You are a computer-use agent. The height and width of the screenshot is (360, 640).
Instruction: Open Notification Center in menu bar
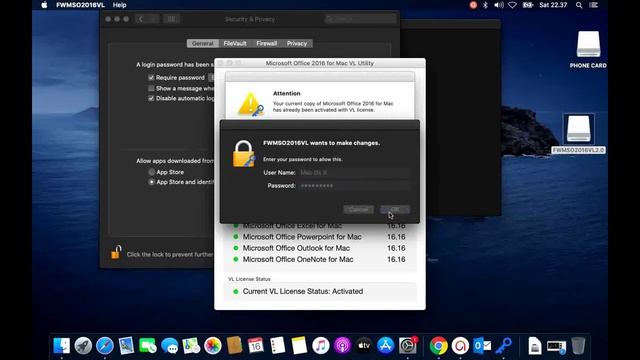tap(593, 5)
